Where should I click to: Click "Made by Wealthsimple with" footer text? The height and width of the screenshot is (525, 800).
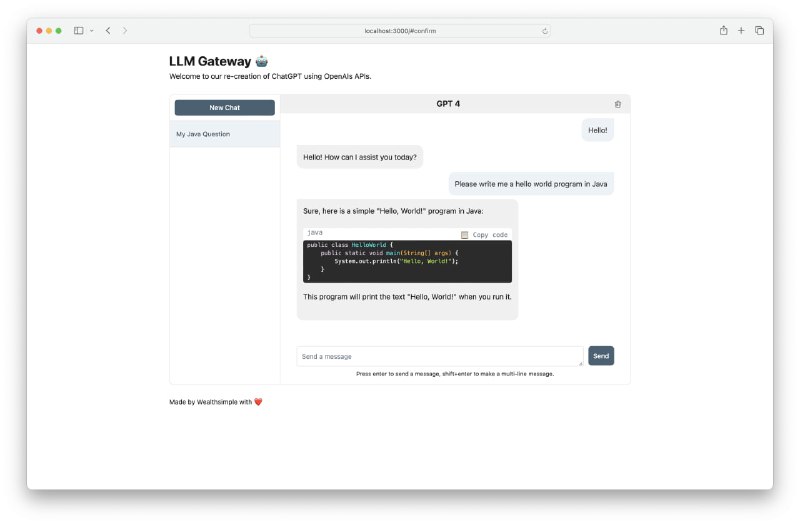211,402
